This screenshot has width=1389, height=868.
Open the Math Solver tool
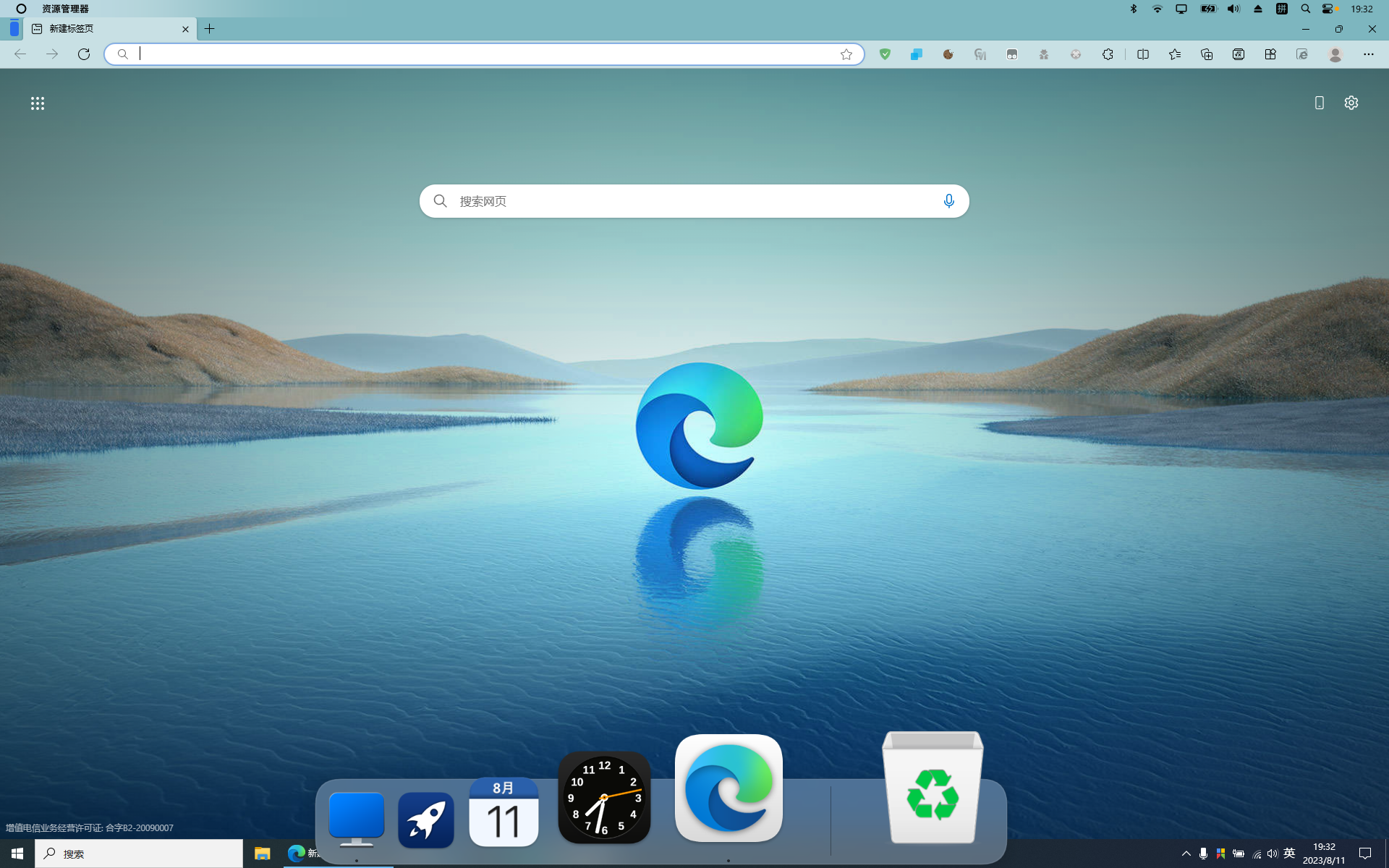[1239, 54]
